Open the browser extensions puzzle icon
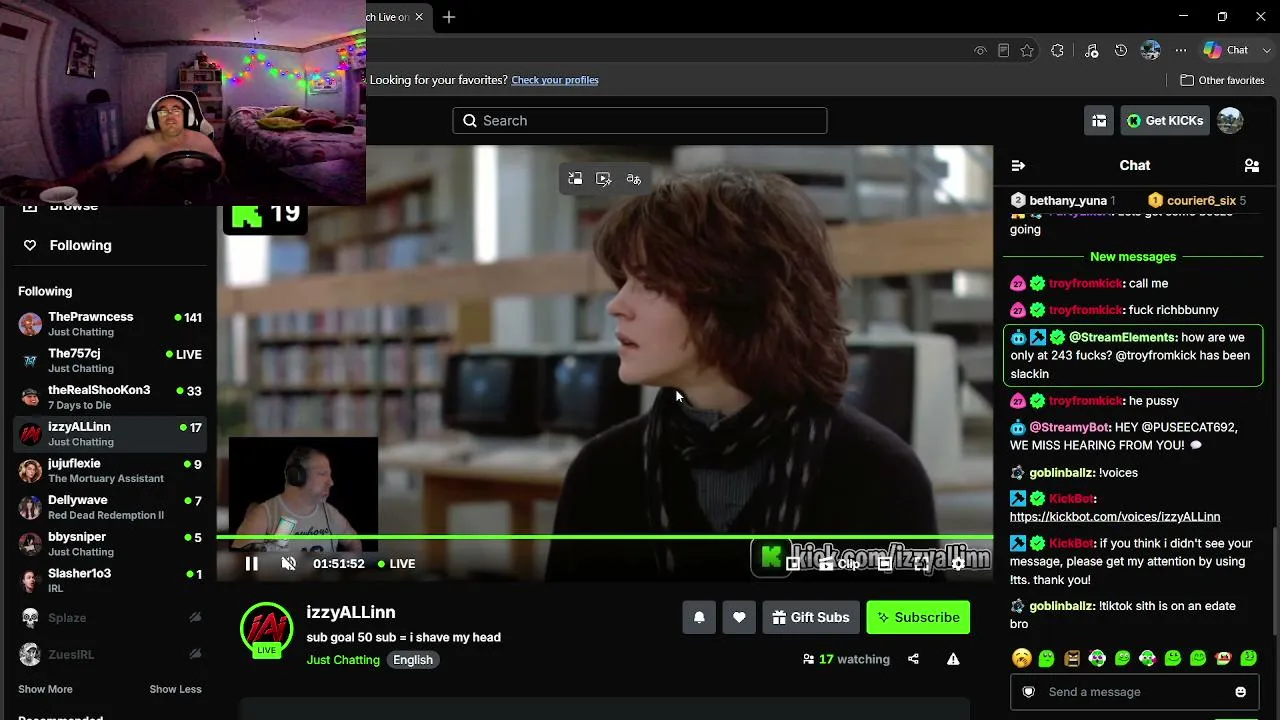Viewport: 1280px width, 720px height. pos(1057,50)
